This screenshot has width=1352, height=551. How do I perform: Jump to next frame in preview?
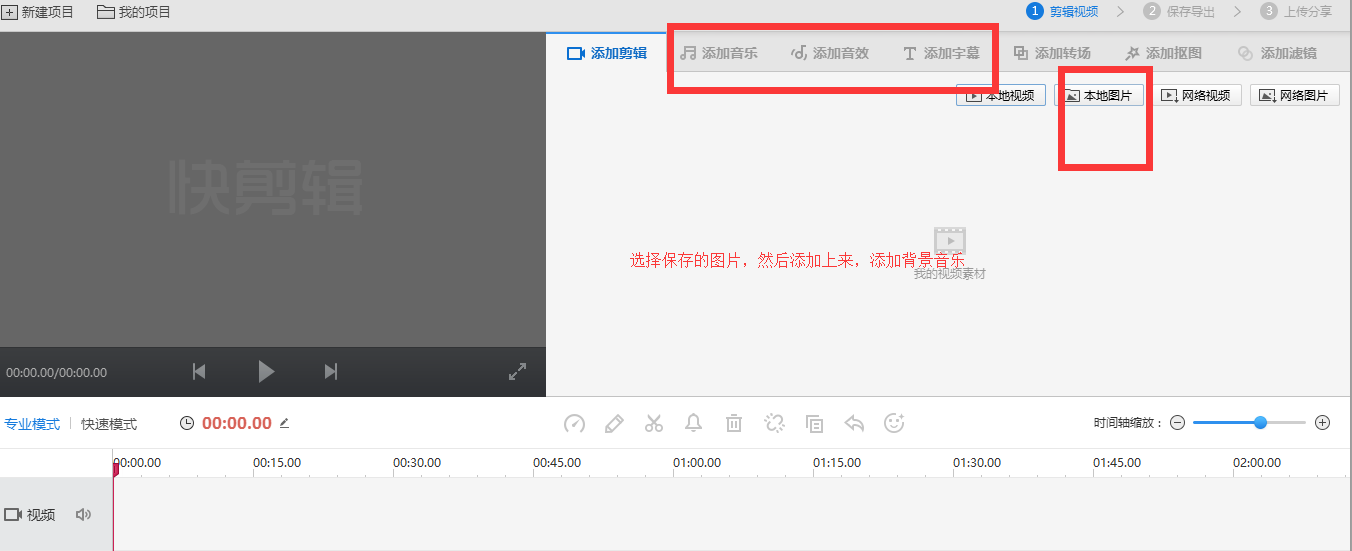coord(331,372)
